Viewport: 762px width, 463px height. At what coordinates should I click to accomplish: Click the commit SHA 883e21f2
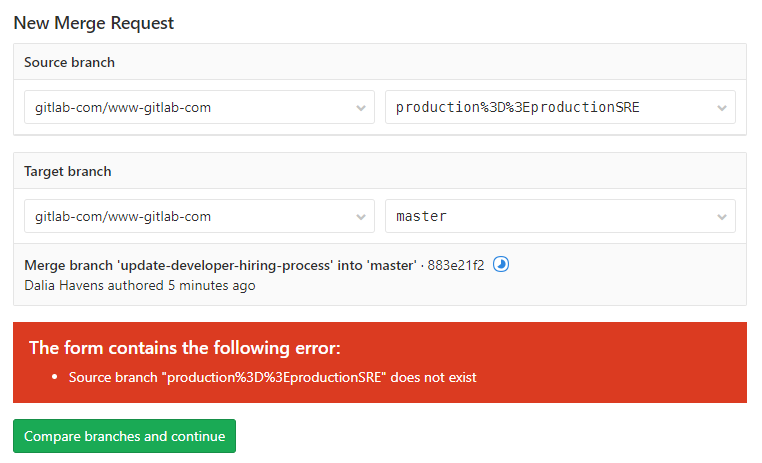pyautogui.click(x=456, y=265)
